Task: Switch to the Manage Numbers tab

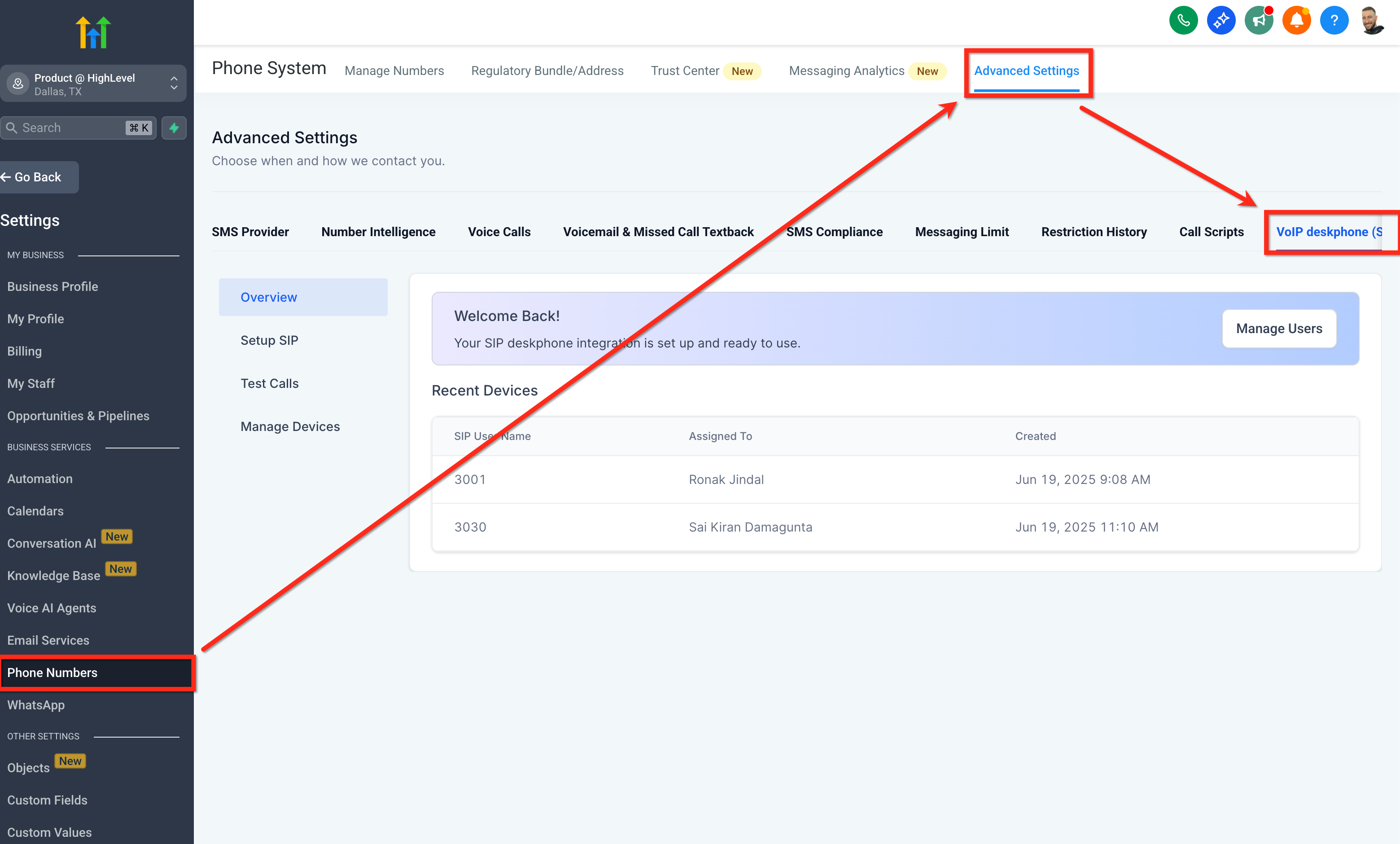Action: [394, 71]
